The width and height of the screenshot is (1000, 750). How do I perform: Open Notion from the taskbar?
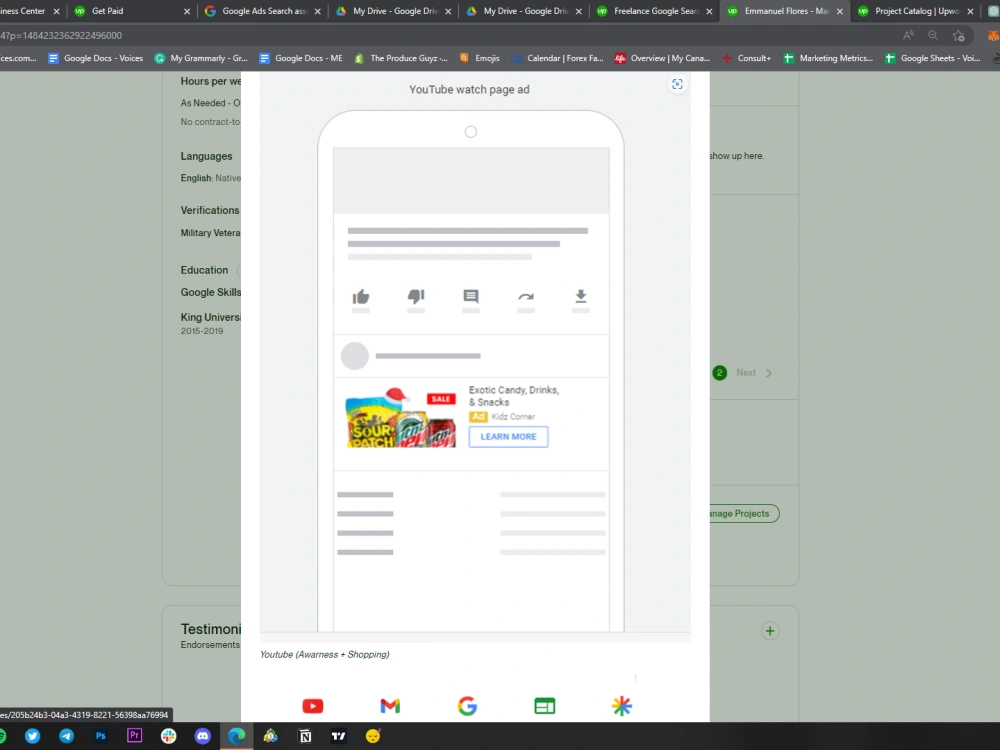tap(305, 736)
